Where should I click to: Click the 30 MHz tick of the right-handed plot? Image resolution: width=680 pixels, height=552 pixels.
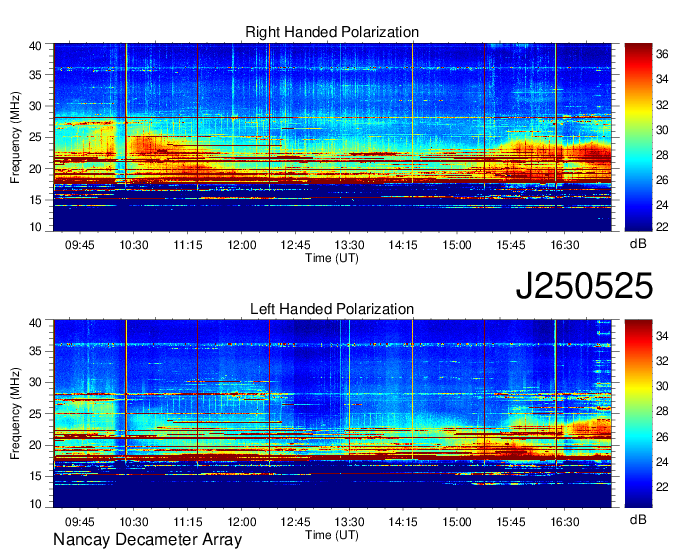pos(35,106)
